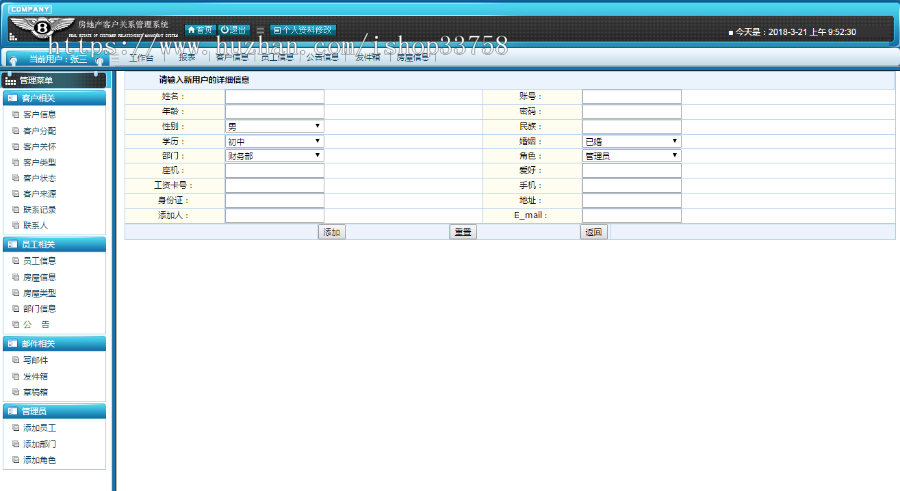Focus the 年龄 age input field
900x491 pixels.
pos(274,111)
